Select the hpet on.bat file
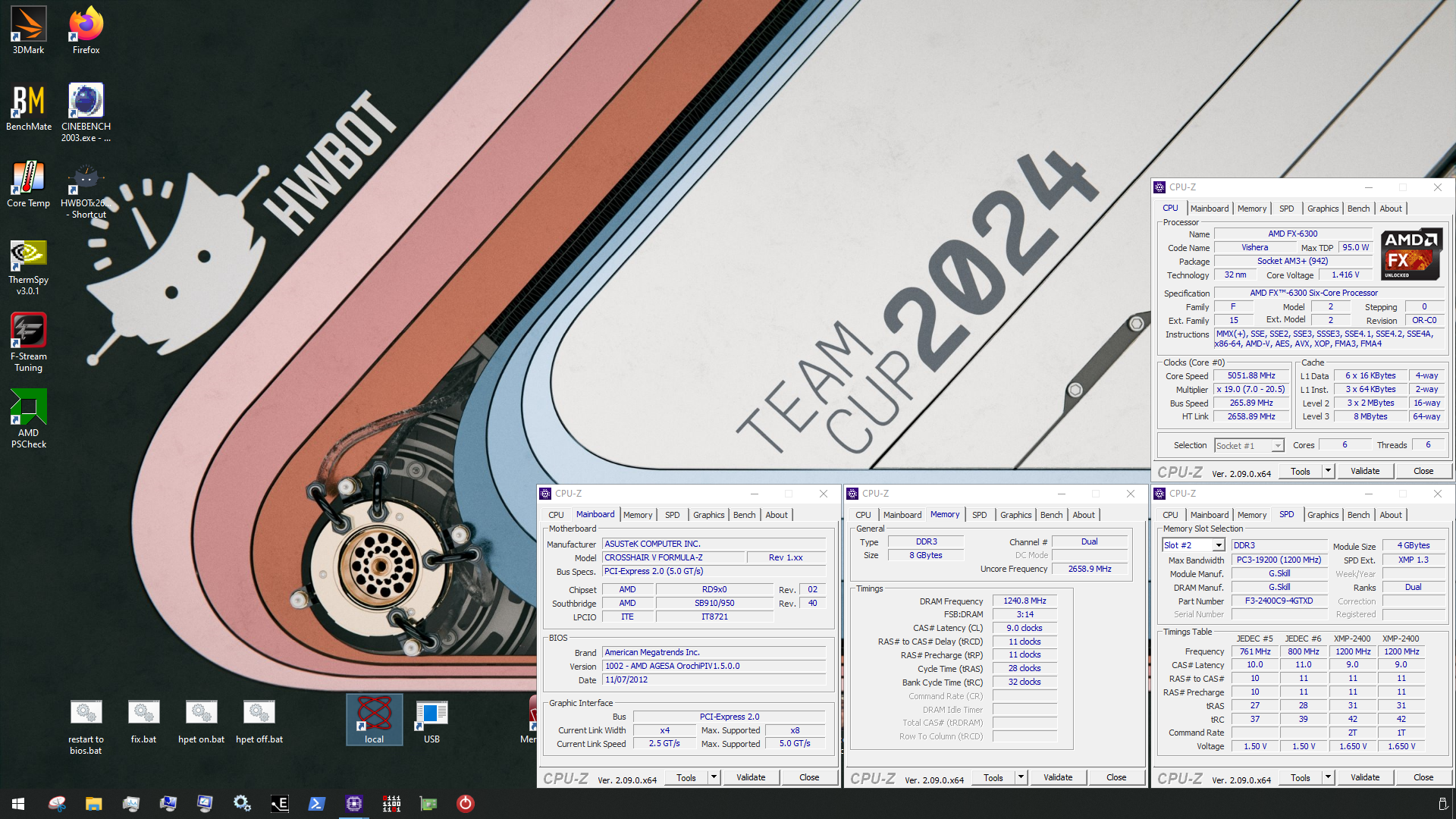The width and height of the screenshot is (1456, 819). pyautogui.click(x=201, y=722)
